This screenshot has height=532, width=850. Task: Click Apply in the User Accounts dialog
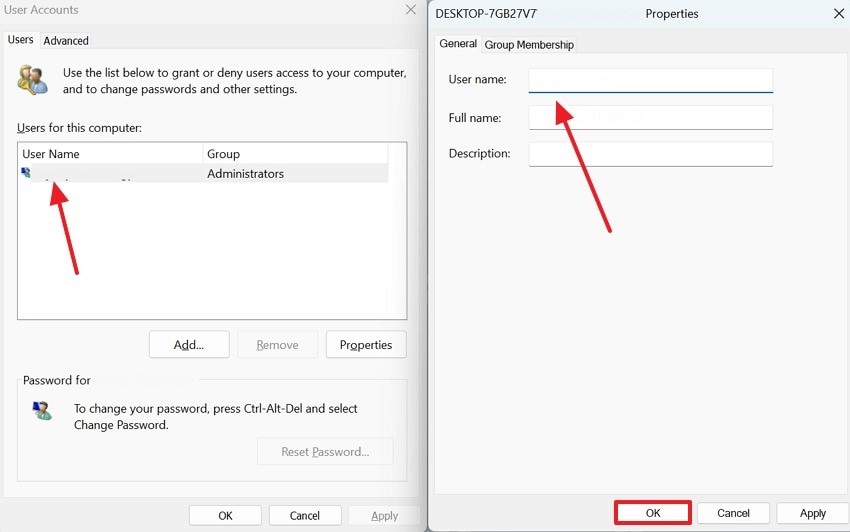pos(384,516)
